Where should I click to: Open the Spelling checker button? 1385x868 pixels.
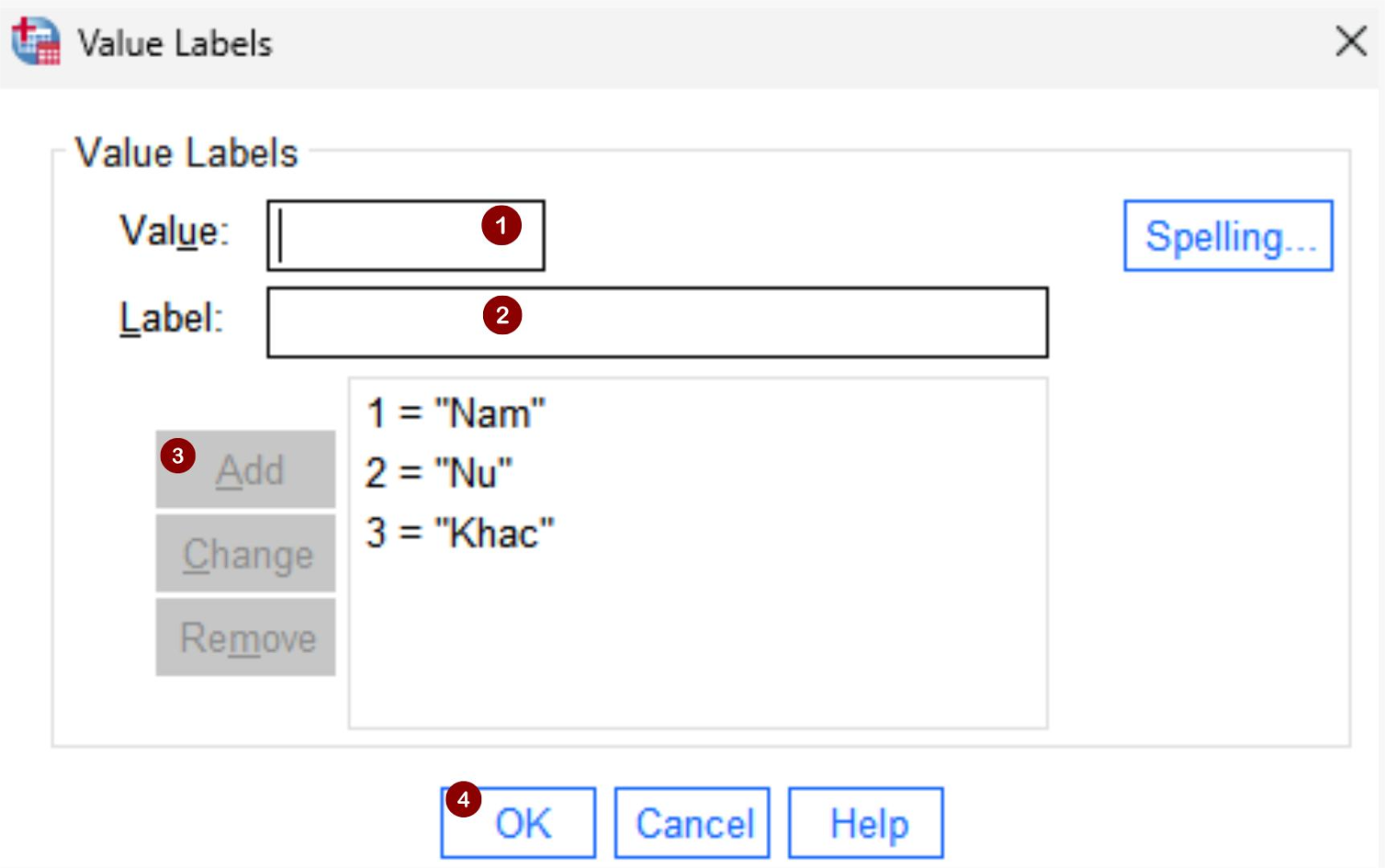(x=1227, y=236)
